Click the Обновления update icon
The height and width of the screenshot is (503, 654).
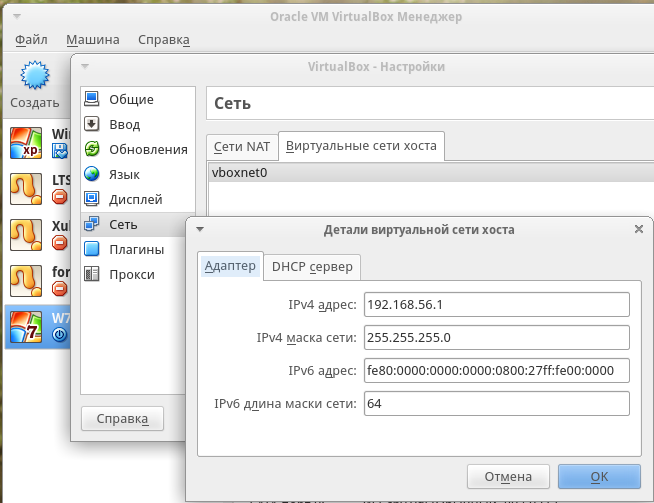tap(92, 149)
